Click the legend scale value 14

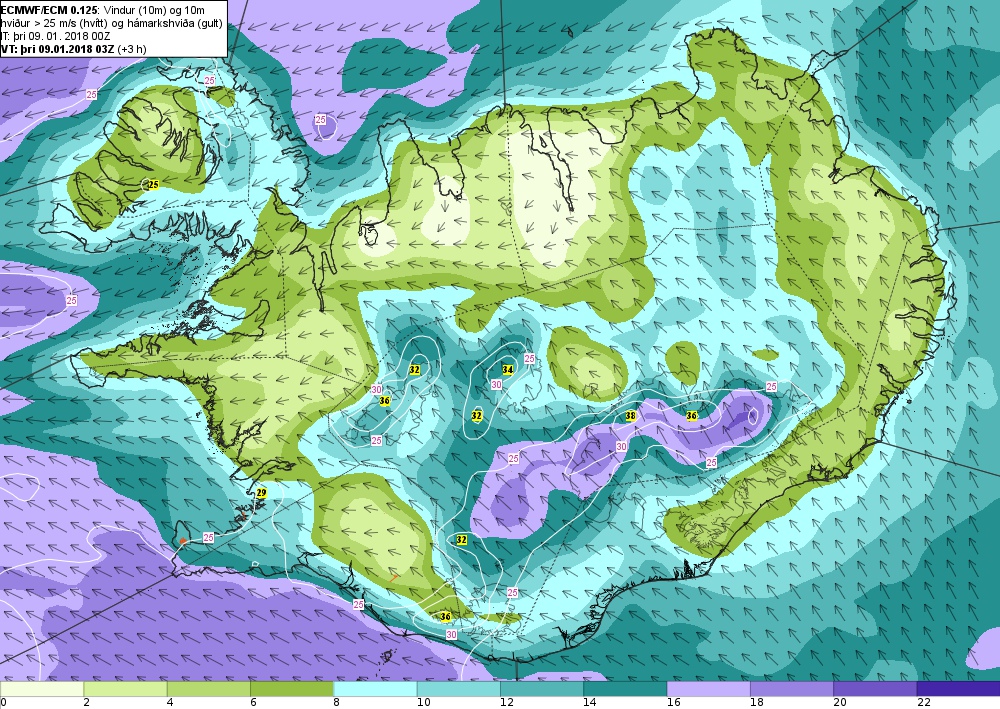click(x=590, y=703)
